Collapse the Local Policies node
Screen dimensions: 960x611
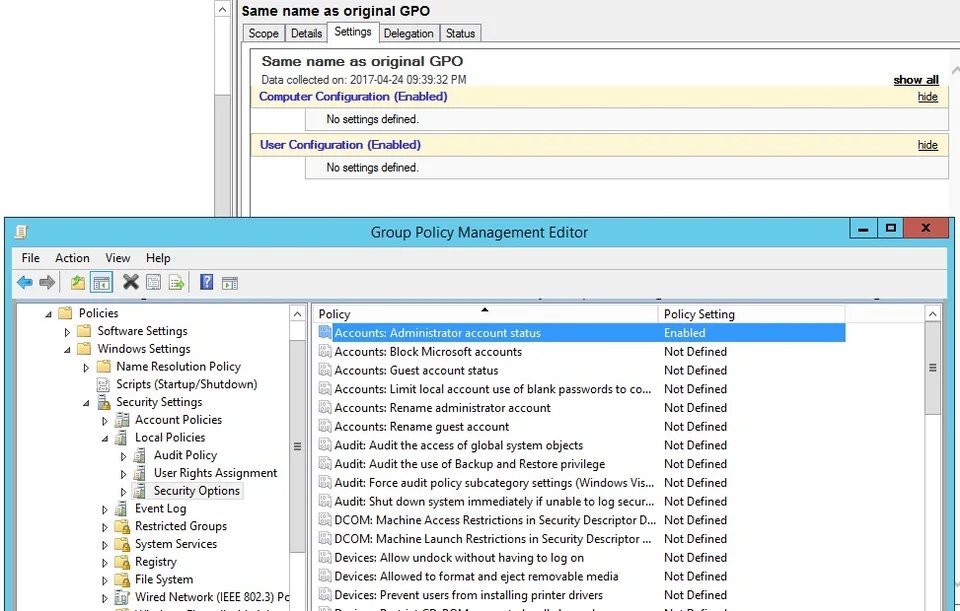105,438
